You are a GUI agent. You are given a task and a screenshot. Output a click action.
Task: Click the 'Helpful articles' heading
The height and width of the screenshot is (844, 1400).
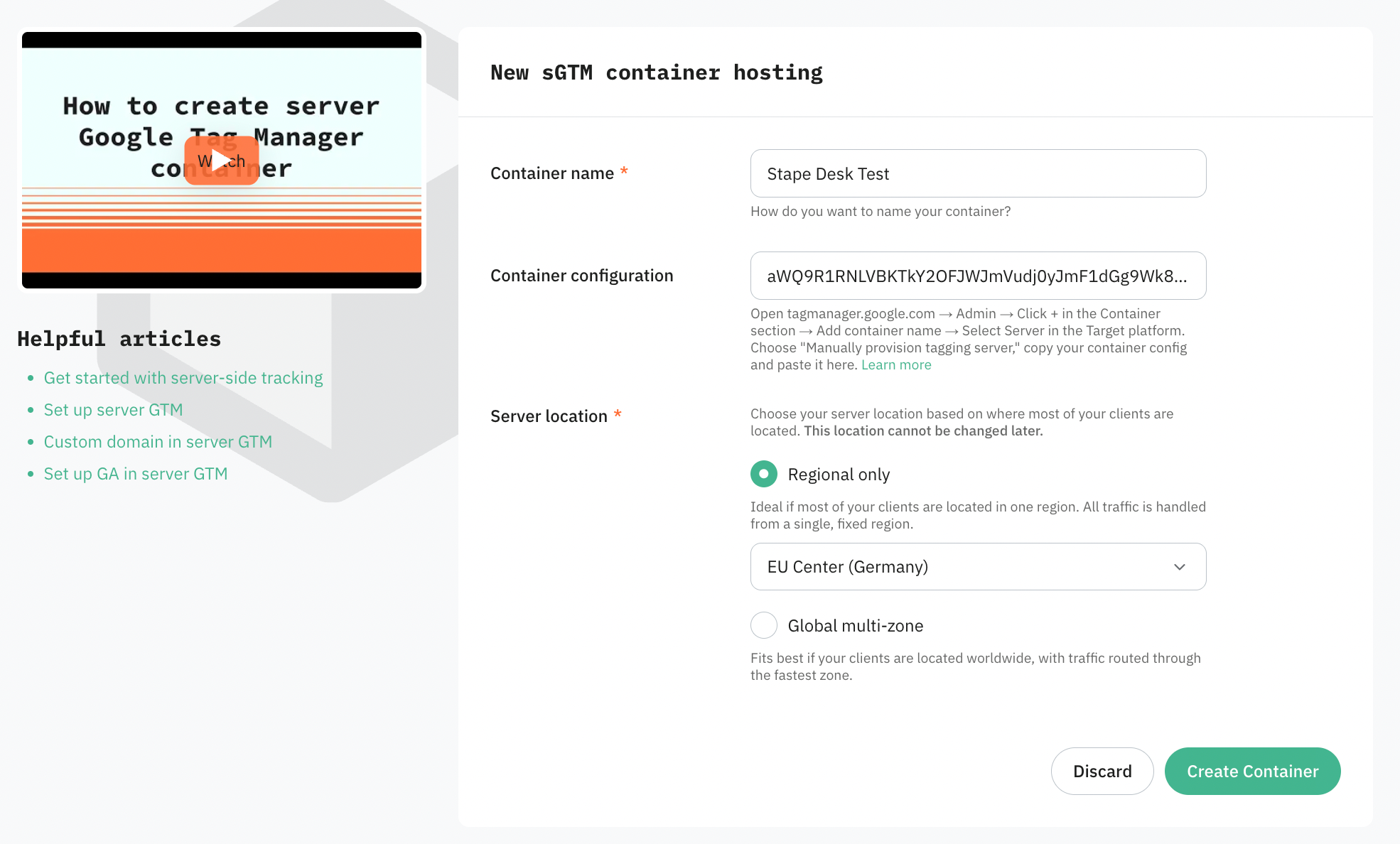pos(119,339)
